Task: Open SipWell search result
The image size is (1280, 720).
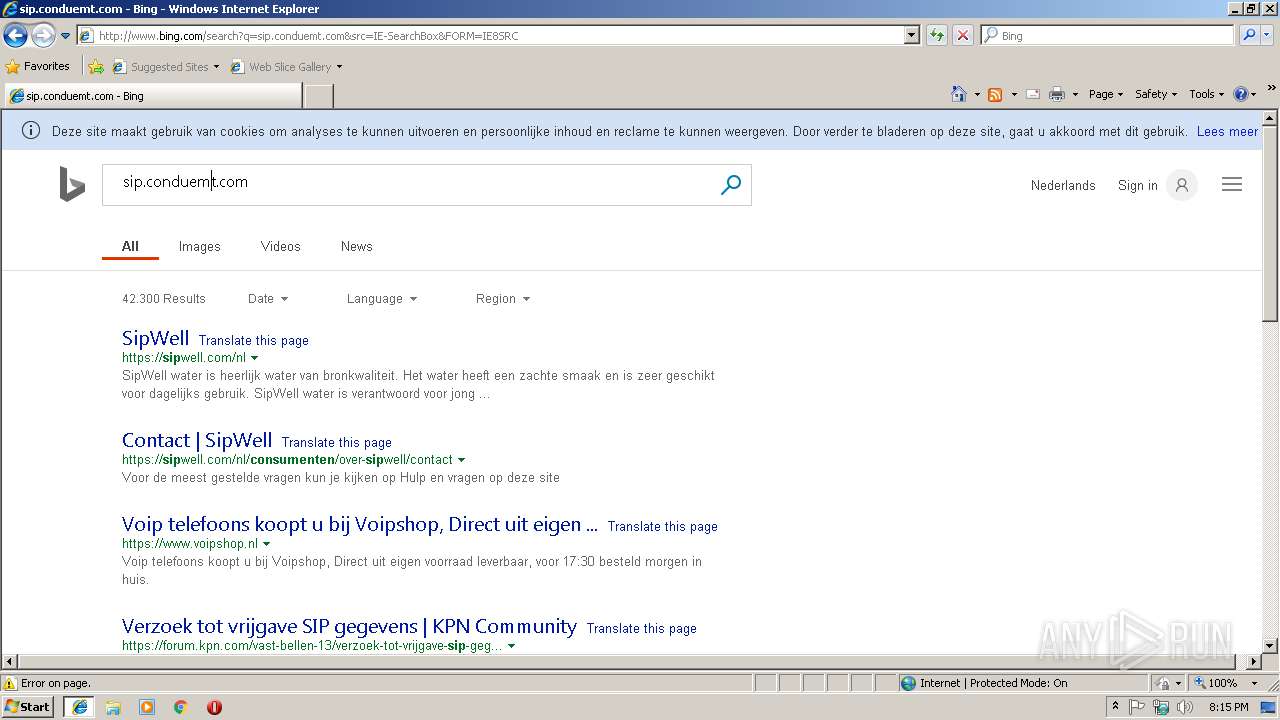Action: (155, 338)
